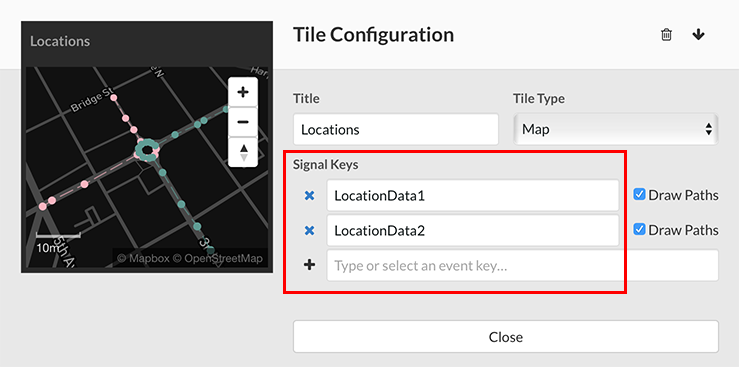The height and width of the screenshot is (367, 739).
Task: Remove the LocationData2 signal key
Action: click(x=309, y=230)
